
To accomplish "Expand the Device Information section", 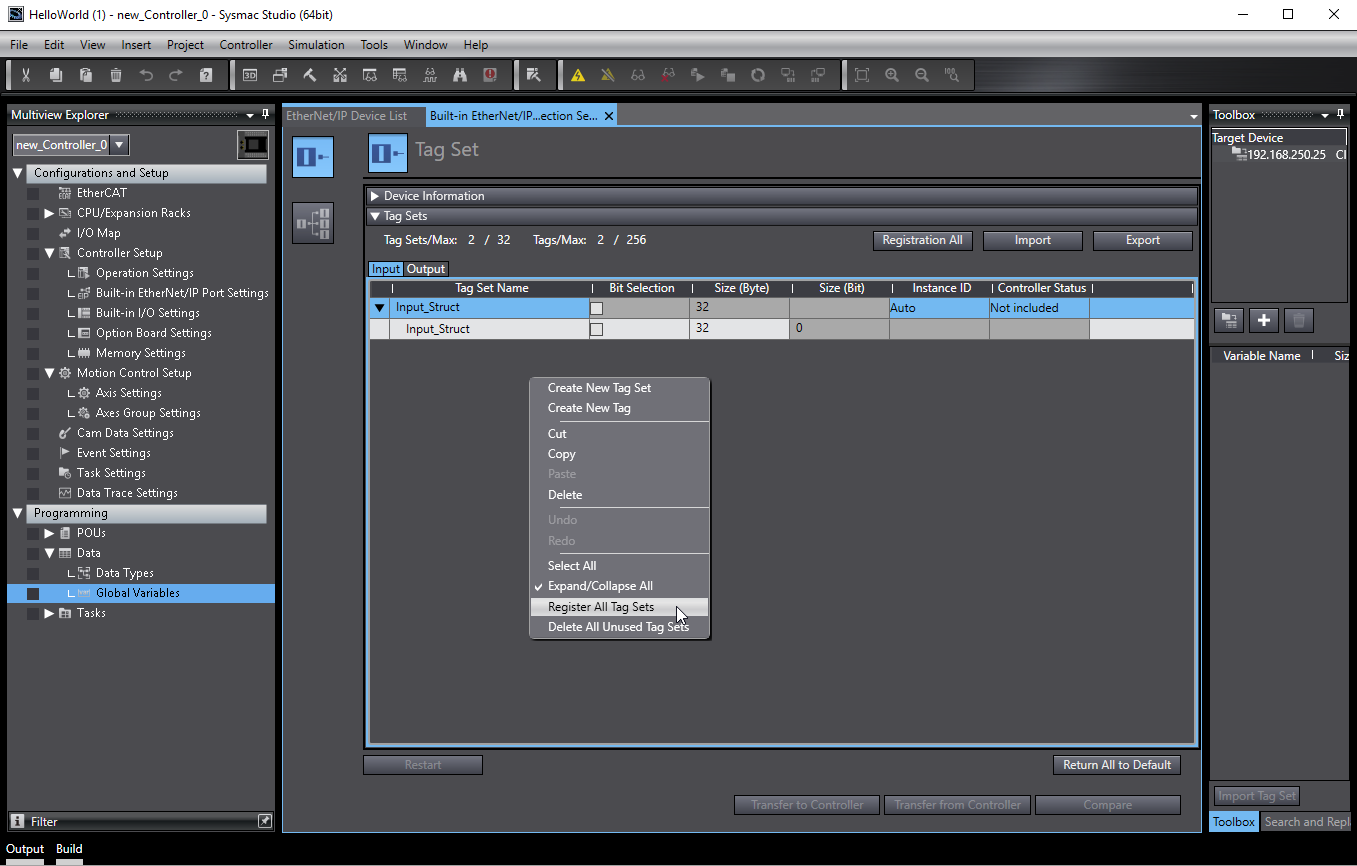I will [375, 196].
